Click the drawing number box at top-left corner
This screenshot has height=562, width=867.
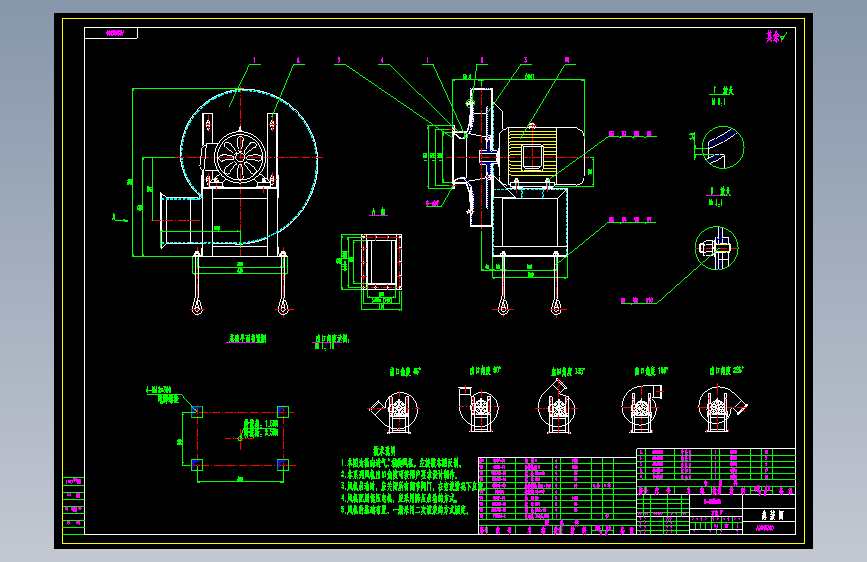point(111,33)
